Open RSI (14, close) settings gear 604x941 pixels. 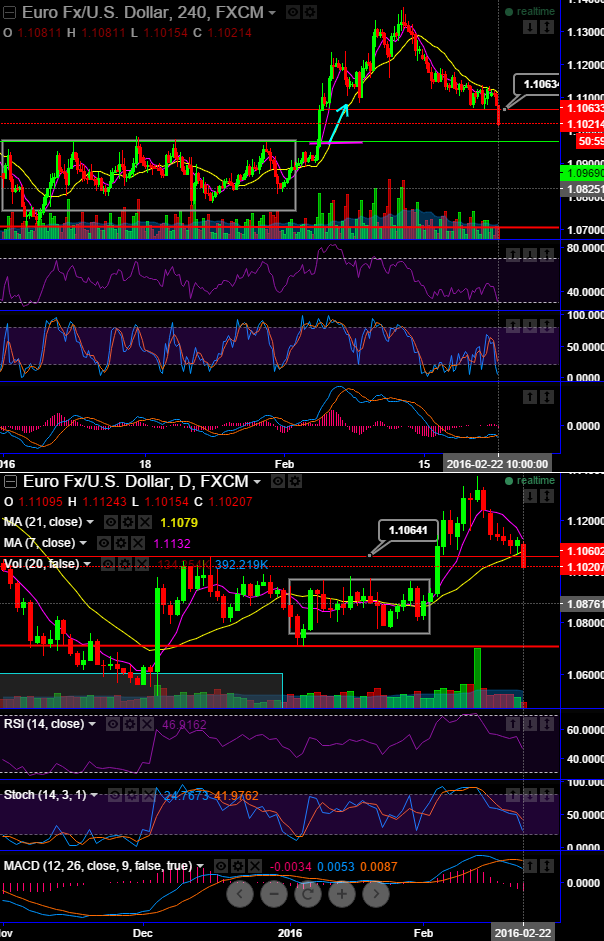click(130, 724)
